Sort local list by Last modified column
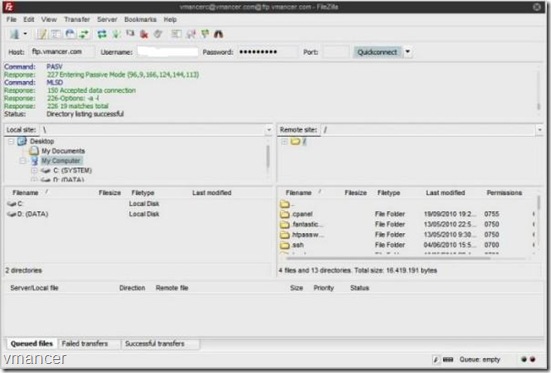Image resolution: width=551 pixels, height=373 pixels. [212, 193]
